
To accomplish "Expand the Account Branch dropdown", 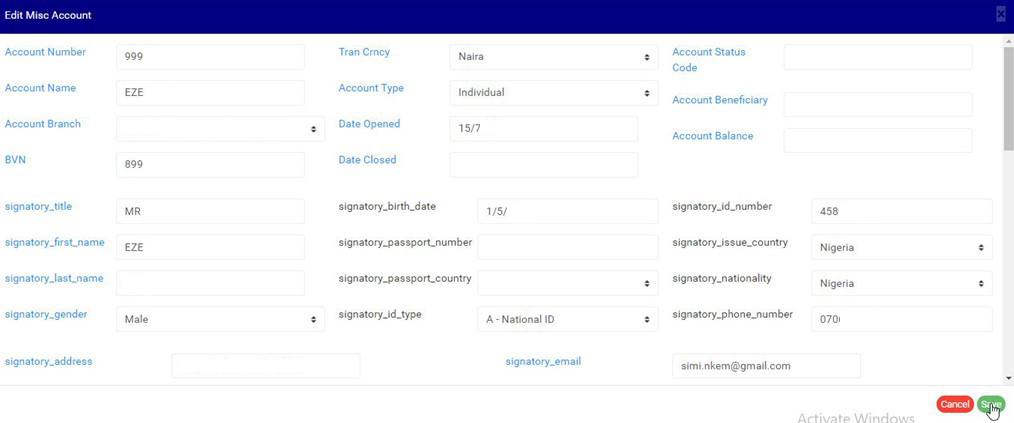I will pos(220,129).
